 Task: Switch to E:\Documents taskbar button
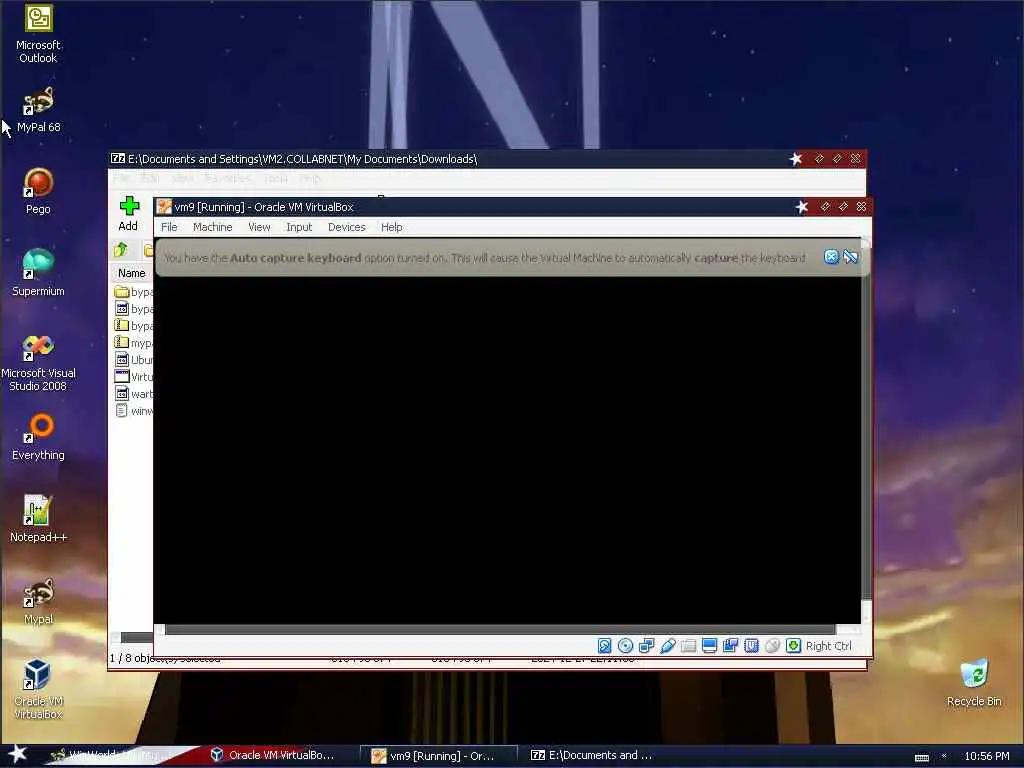(x=592, y=755)
